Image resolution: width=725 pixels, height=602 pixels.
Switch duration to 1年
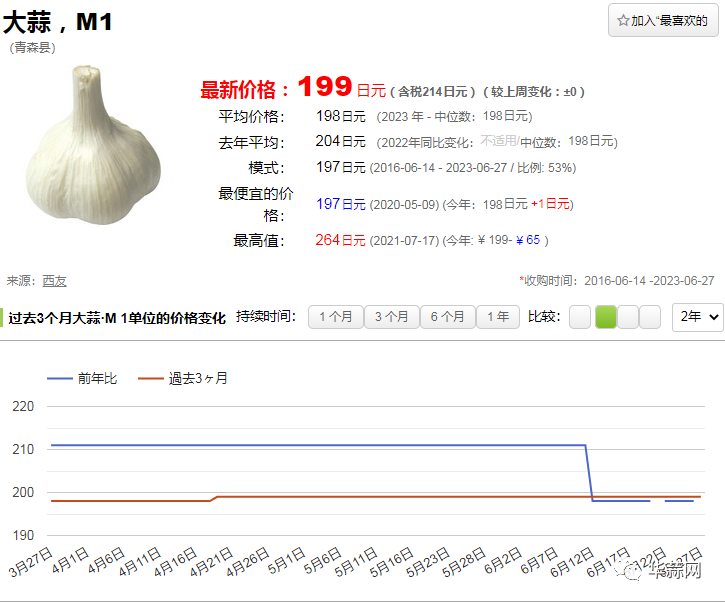(498, 317)
